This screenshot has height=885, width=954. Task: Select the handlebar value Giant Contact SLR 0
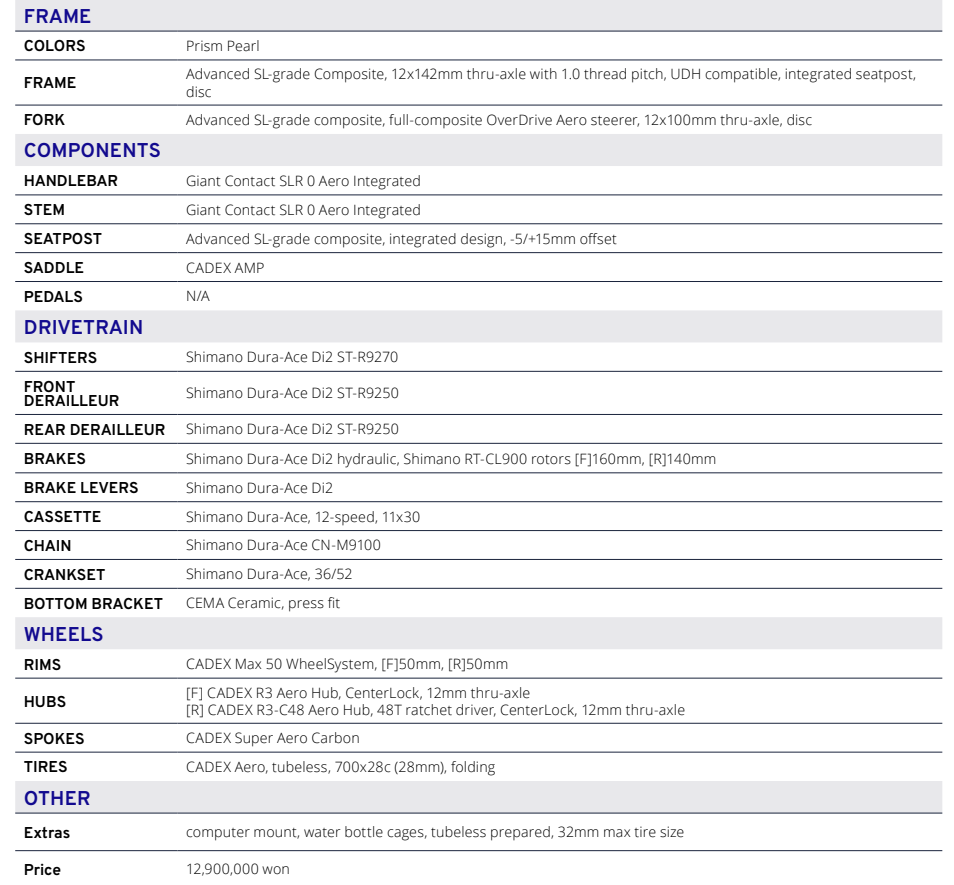tap(303, 181)
